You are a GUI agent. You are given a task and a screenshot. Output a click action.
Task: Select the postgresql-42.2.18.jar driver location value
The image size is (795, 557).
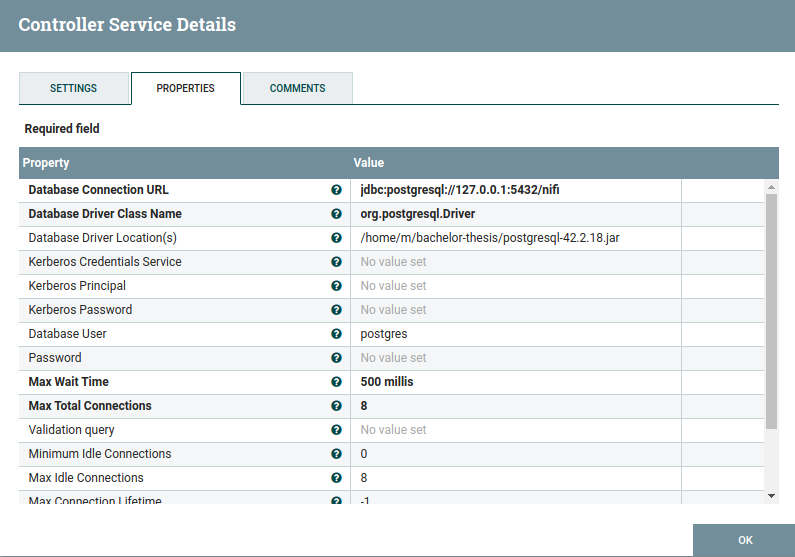tap(490, 238)
